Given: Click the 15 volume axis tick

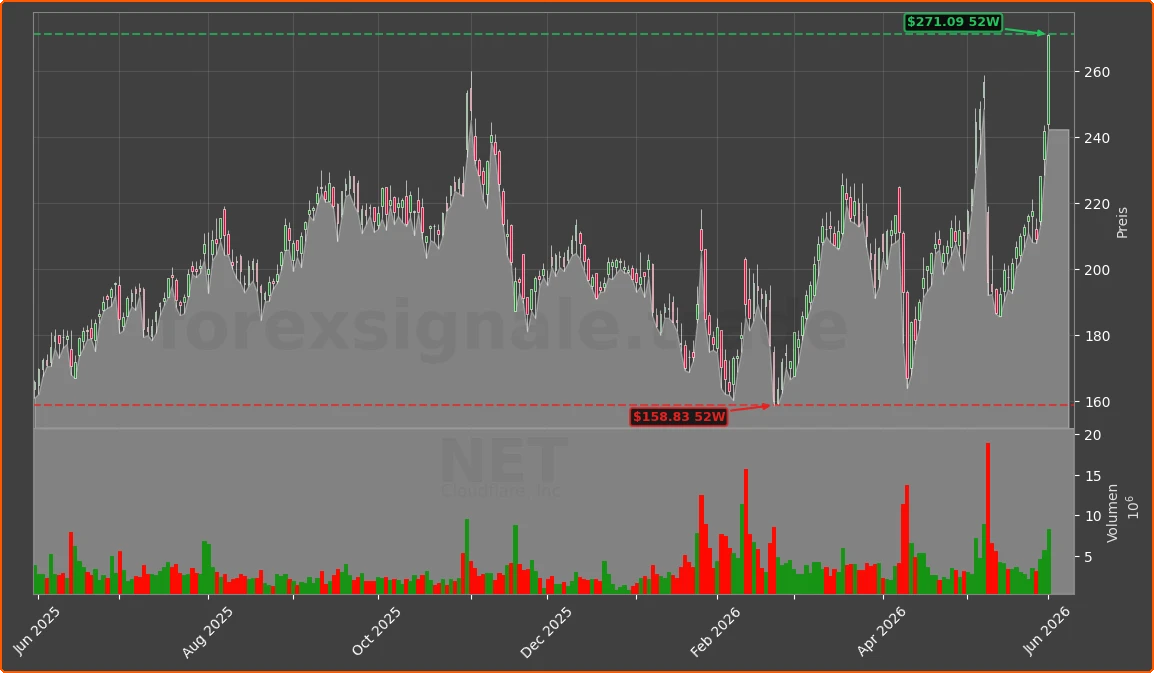Looking at the screenshot, I should (x=1093, y=476).
